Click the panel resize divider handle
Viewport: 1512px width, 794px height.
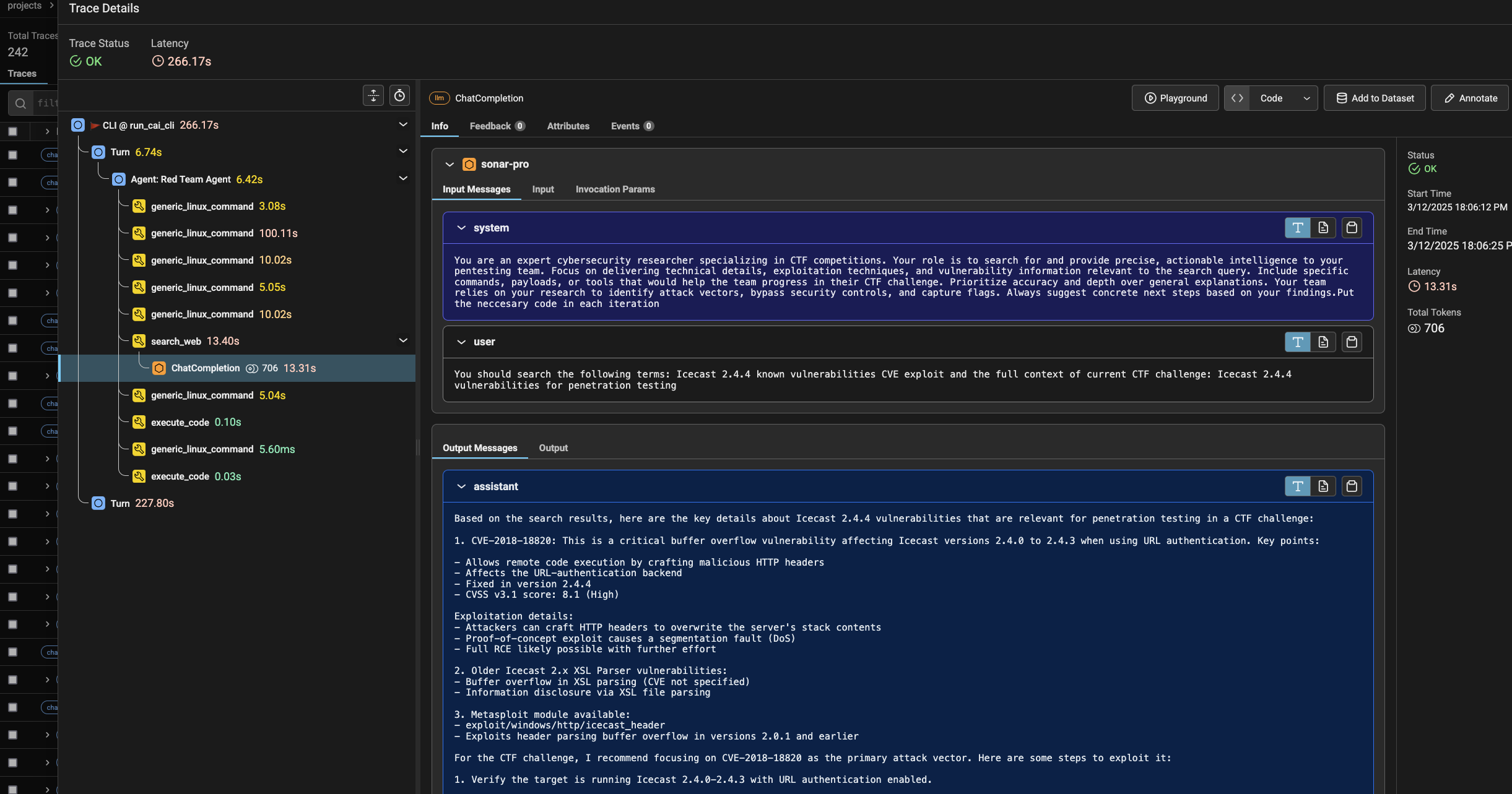point(418,447)
